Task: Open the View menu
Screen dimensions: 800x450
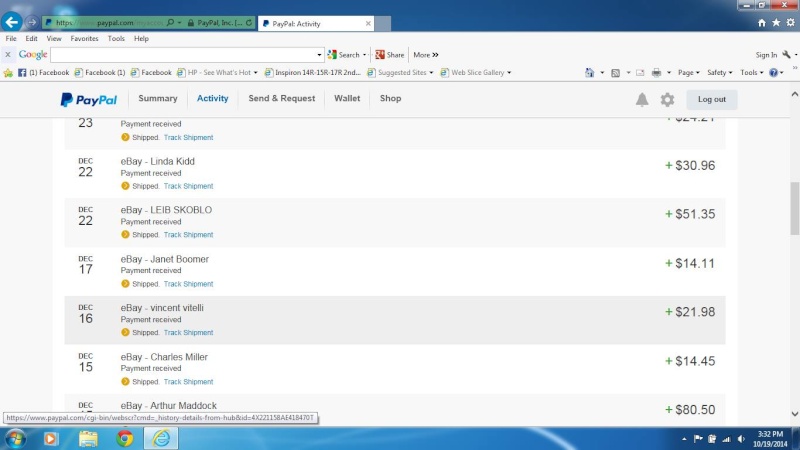Action: pos(54,38)
